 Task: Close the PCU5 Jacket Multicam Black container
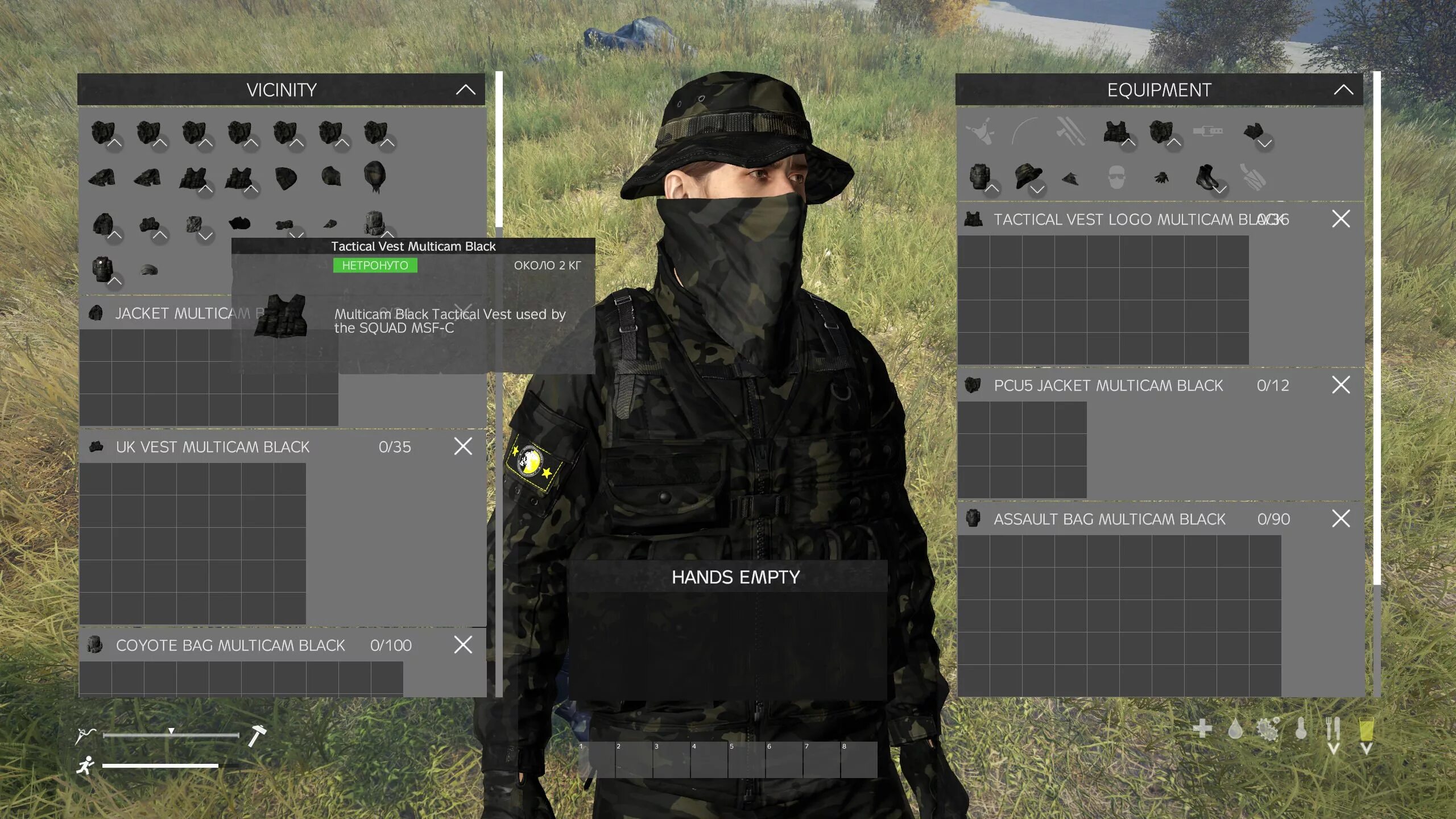tap(1341, 385)
